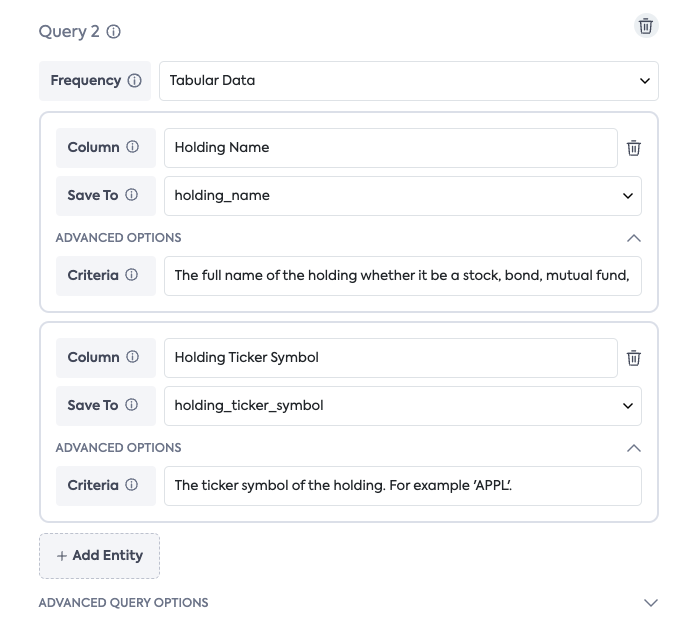699x626 pixels.
Task: Click Frequency info icon
Action: click(135, 81)
